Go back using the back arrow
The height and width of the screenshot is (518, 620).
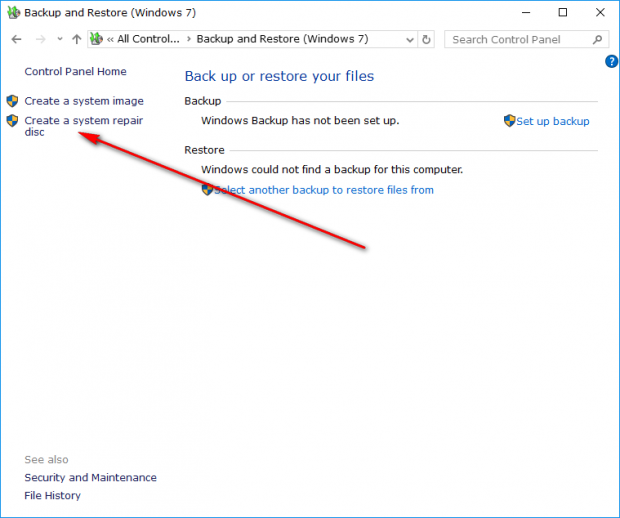[x=16, y=39]
